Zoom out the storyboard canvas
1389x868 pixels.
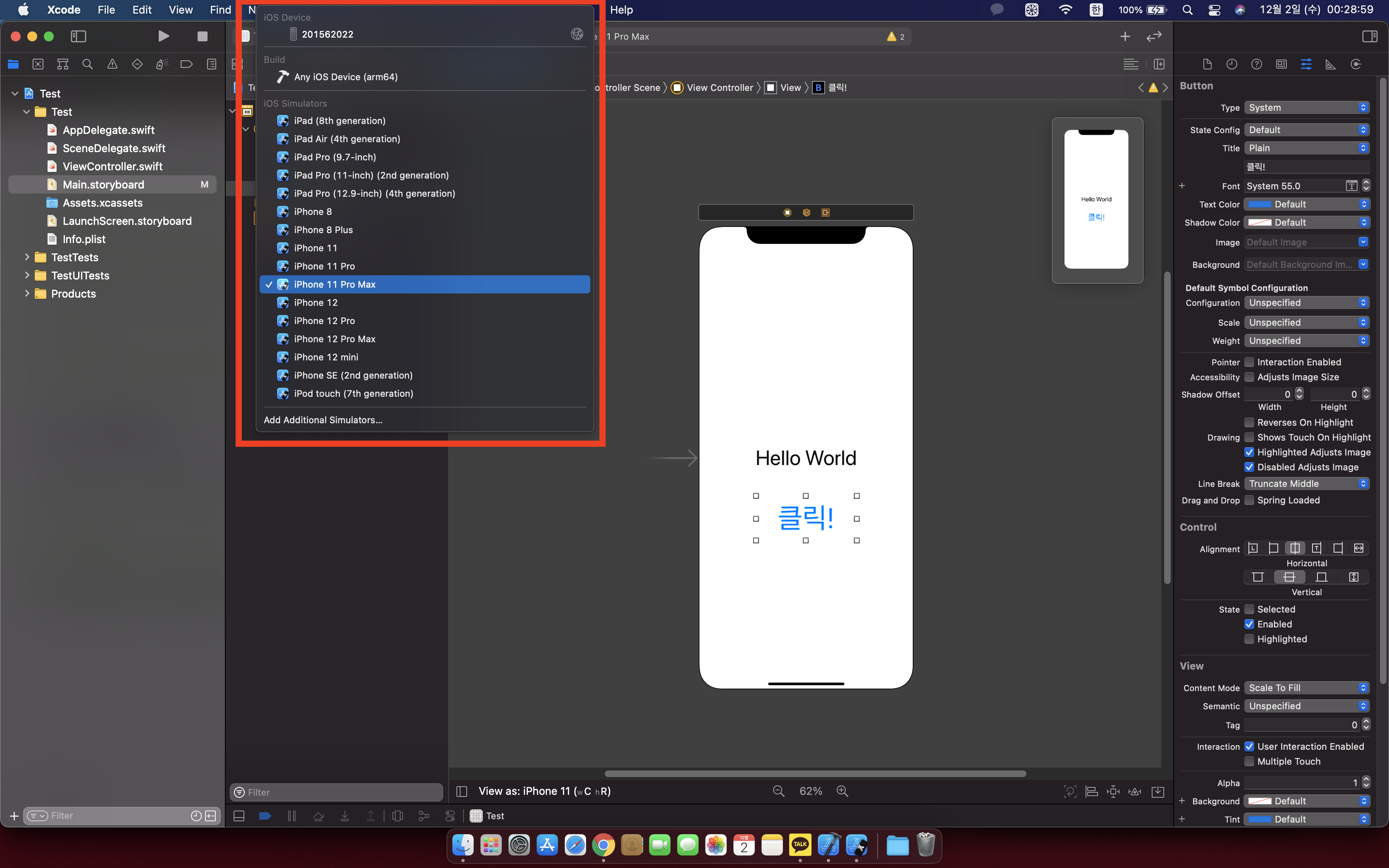(778, 791)
